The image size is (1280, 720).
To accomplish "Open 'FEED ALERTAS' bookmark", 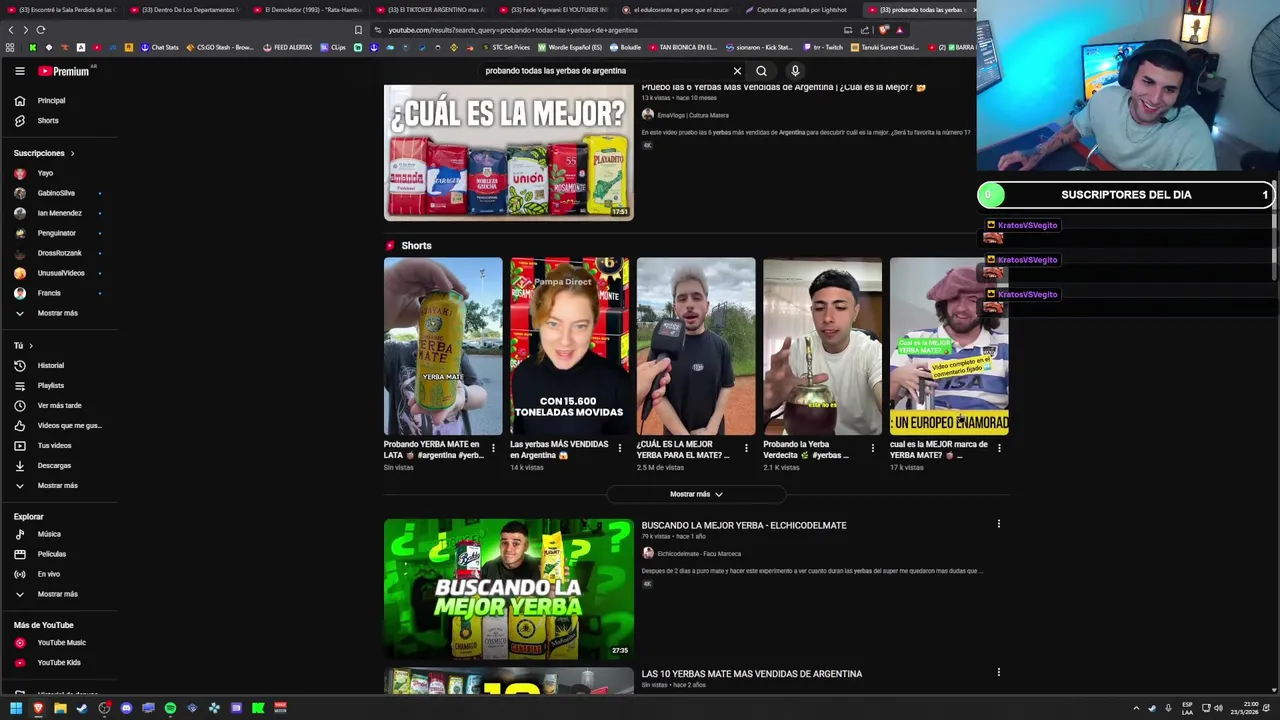I will coord(287,47).
